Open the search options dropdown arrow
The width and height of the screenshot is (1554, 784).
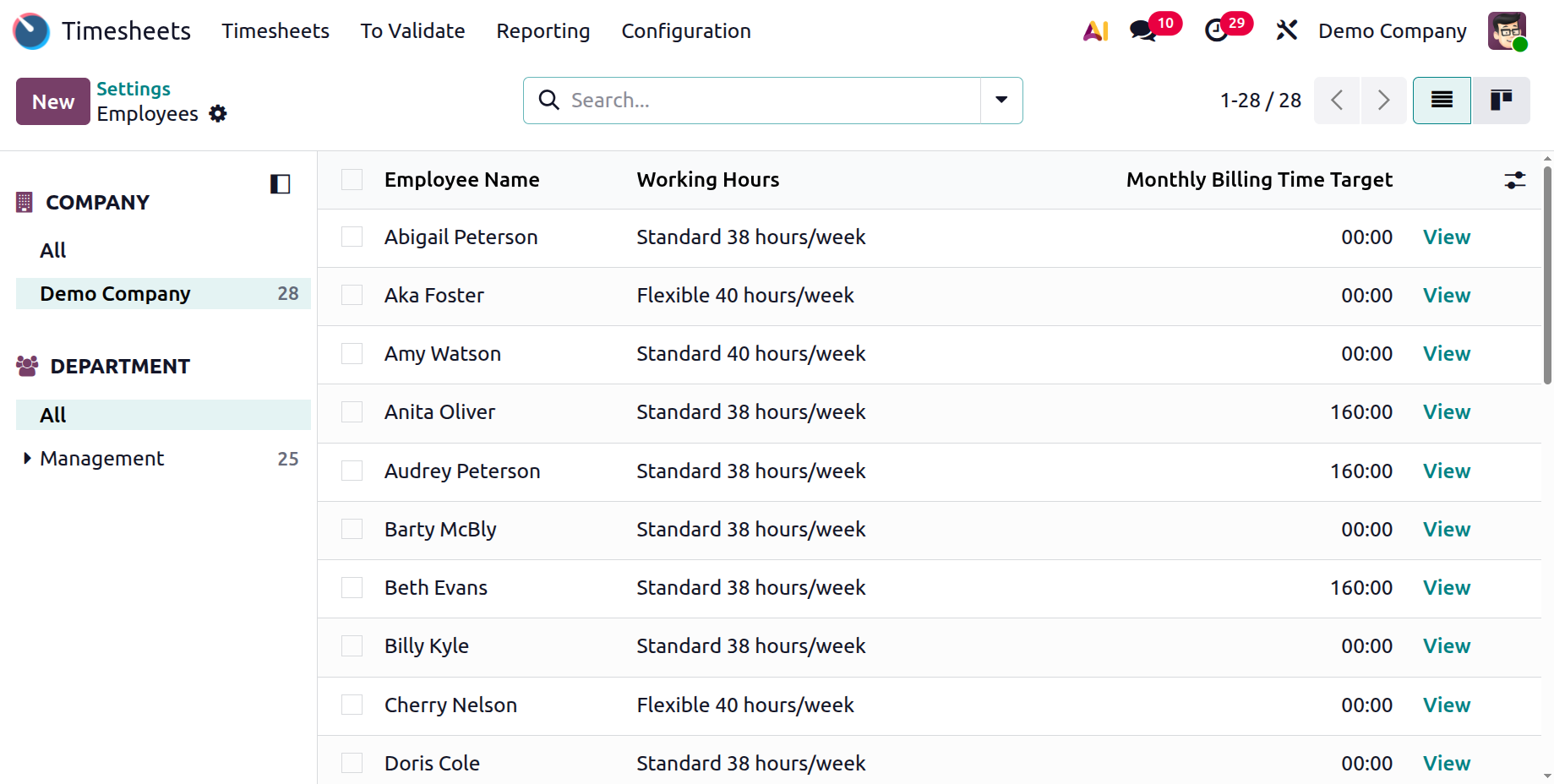click(x=1001, y=101)
